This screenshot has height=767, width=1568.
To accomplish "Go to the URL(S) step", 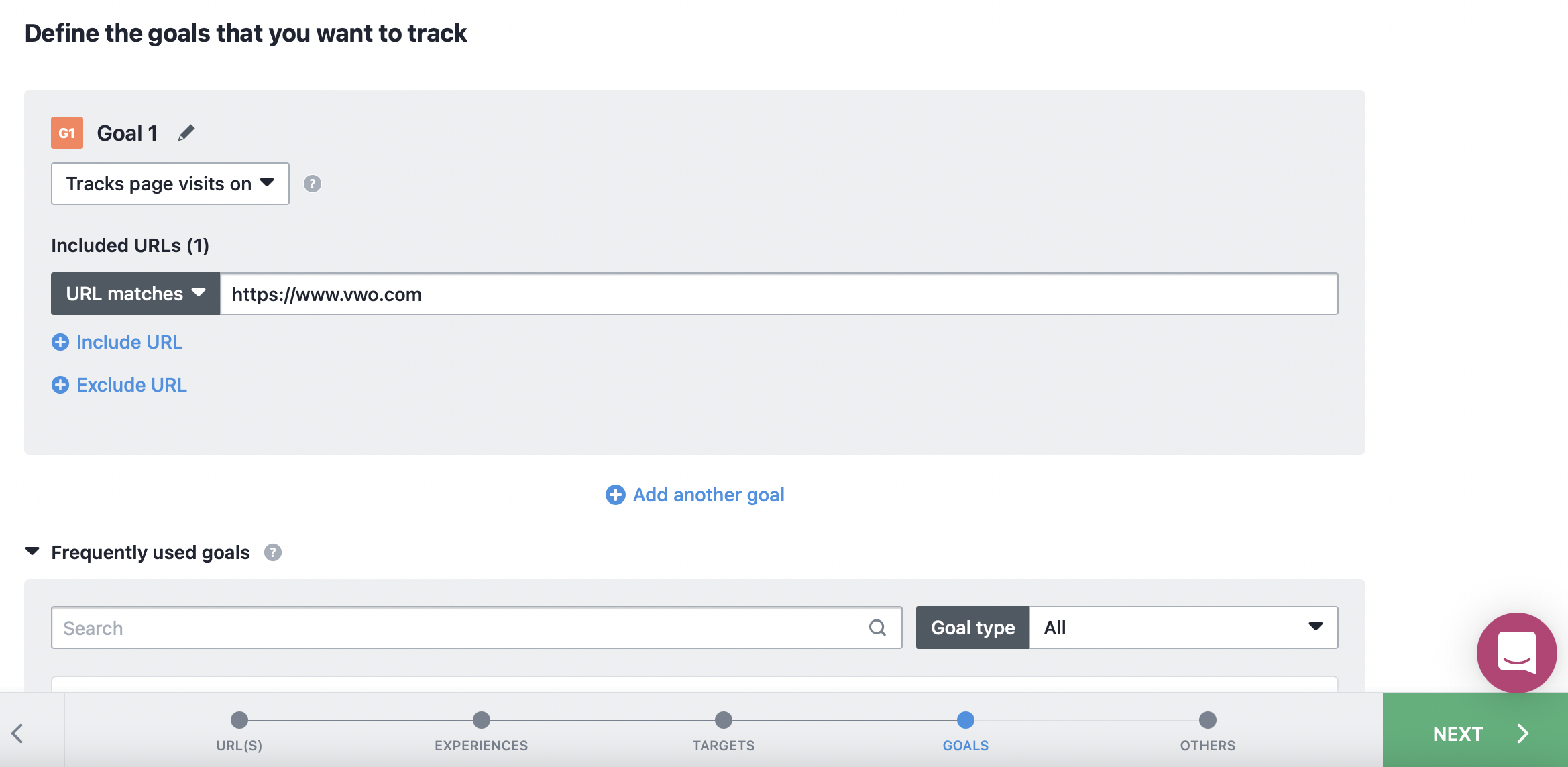I will tap(239, 721).
